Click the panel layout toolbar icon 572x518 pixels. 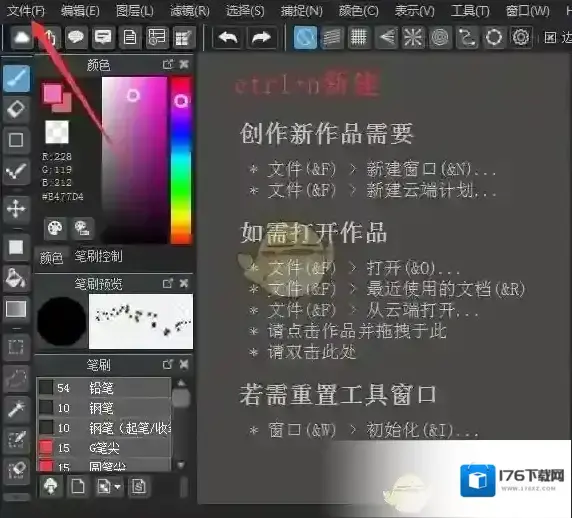[157, 37]
